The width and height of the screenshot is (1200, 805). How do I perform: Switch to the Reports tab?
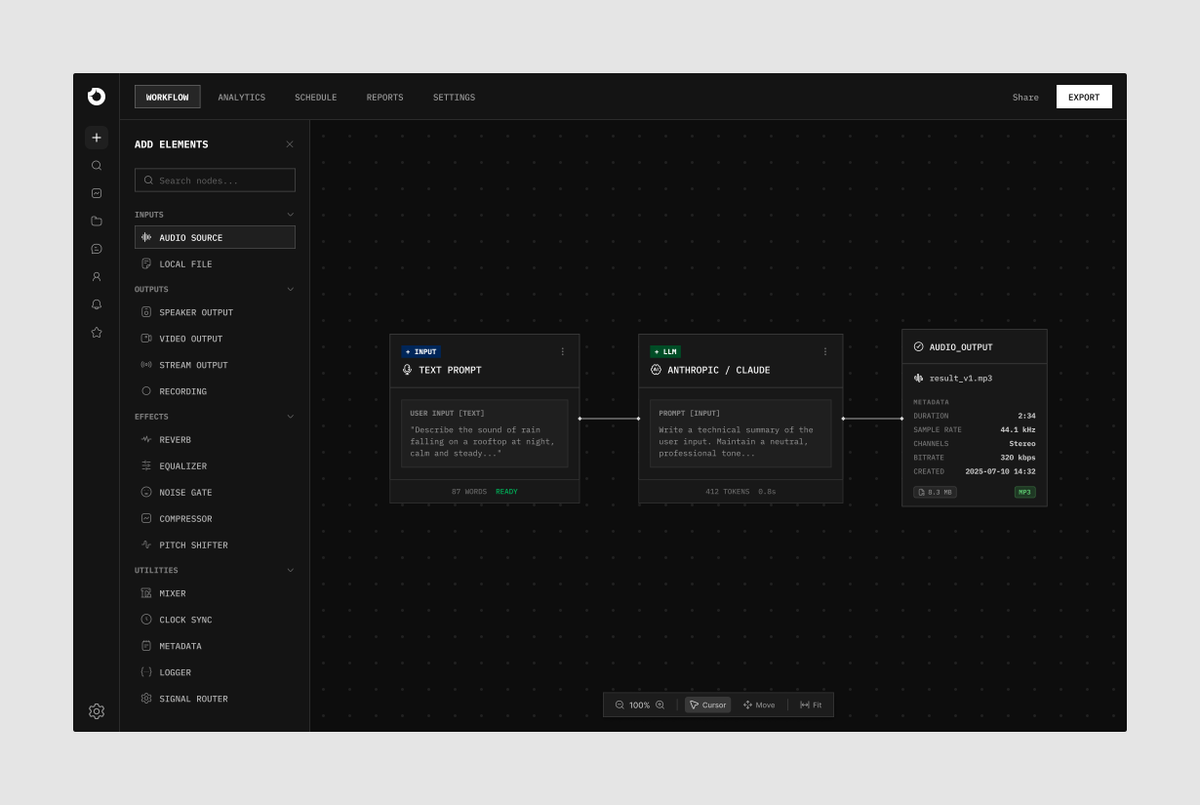(x=385, y=97)
